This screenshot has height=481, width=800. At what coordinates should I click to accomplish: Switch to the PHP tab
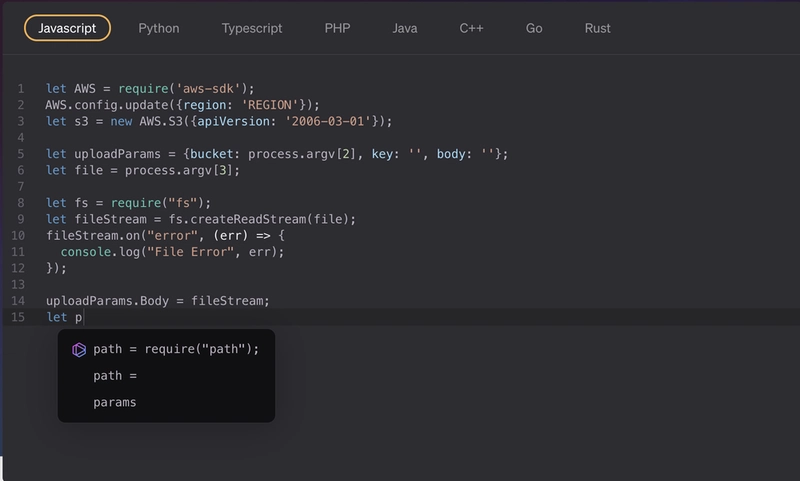[x=337, y=28]
